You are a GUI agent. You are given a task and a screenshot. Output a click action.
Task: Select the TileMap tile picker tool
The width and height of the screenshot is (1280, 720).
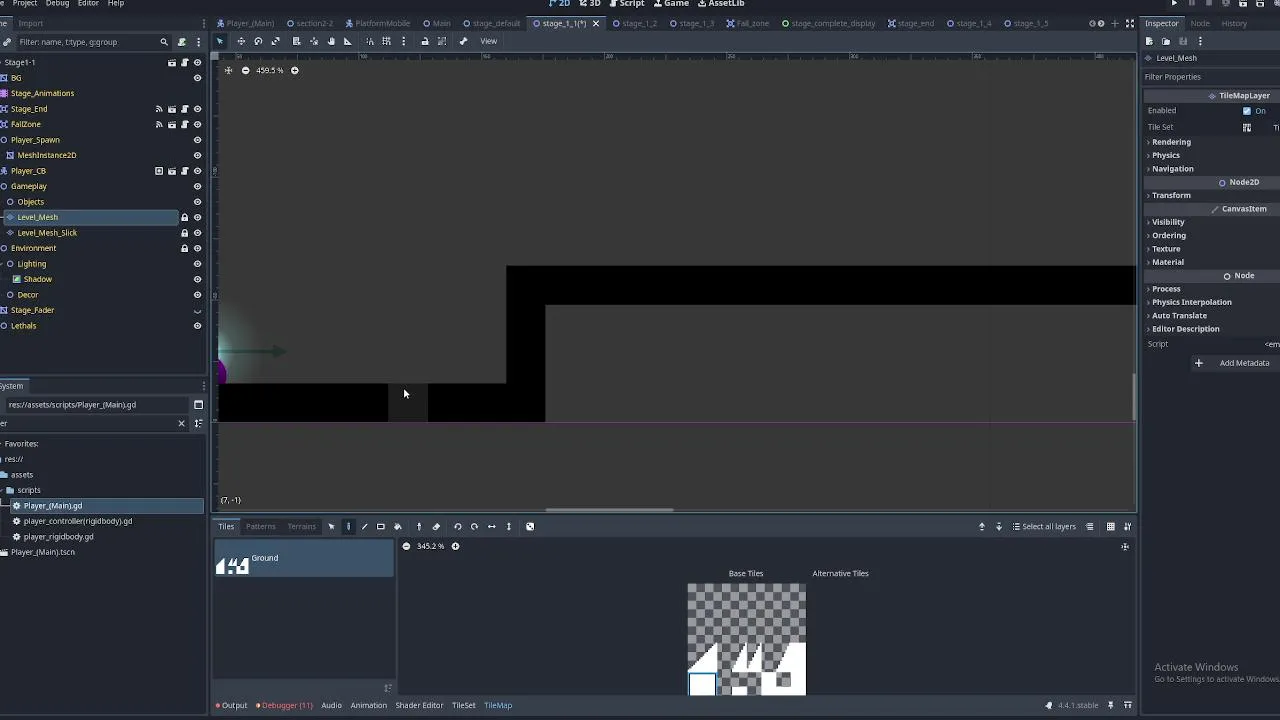419,526
